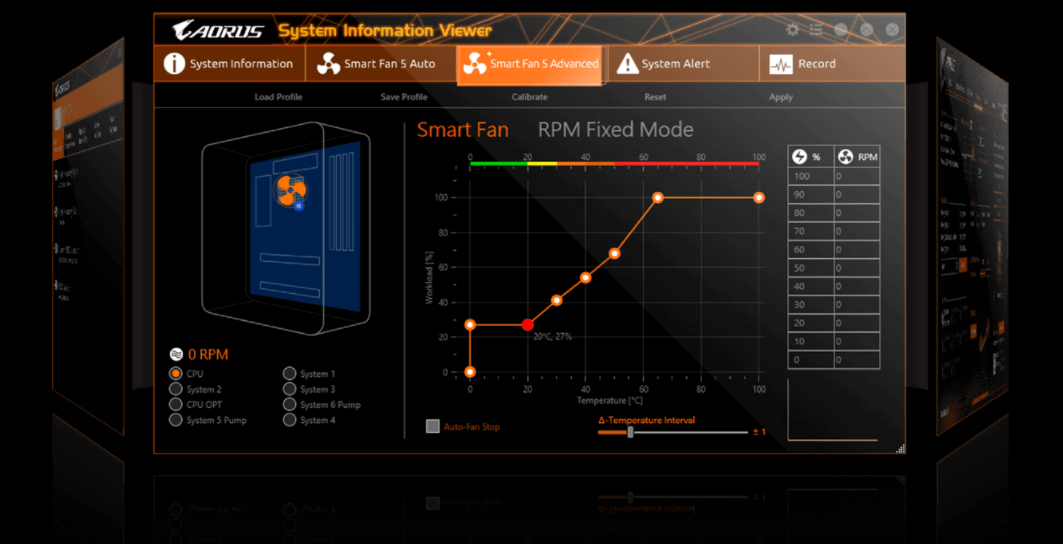Click the lightning percent header icon in table
This screenshot has height=544, width=1063.
799,157
